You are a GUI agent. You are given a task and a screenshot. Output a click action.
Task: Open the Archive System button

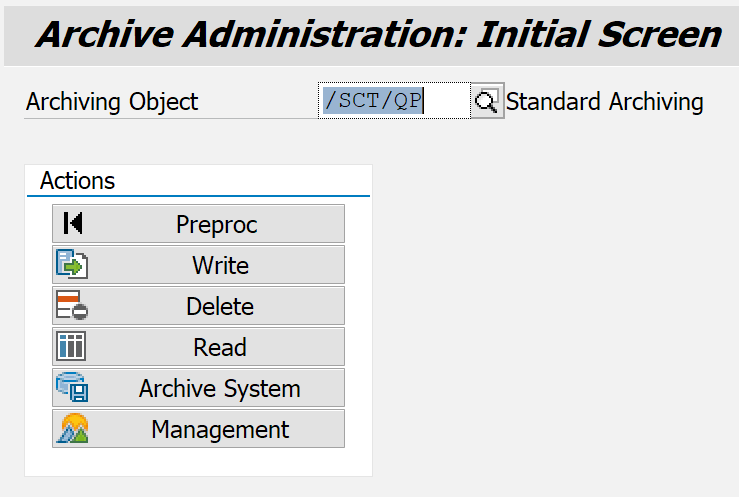220,388
